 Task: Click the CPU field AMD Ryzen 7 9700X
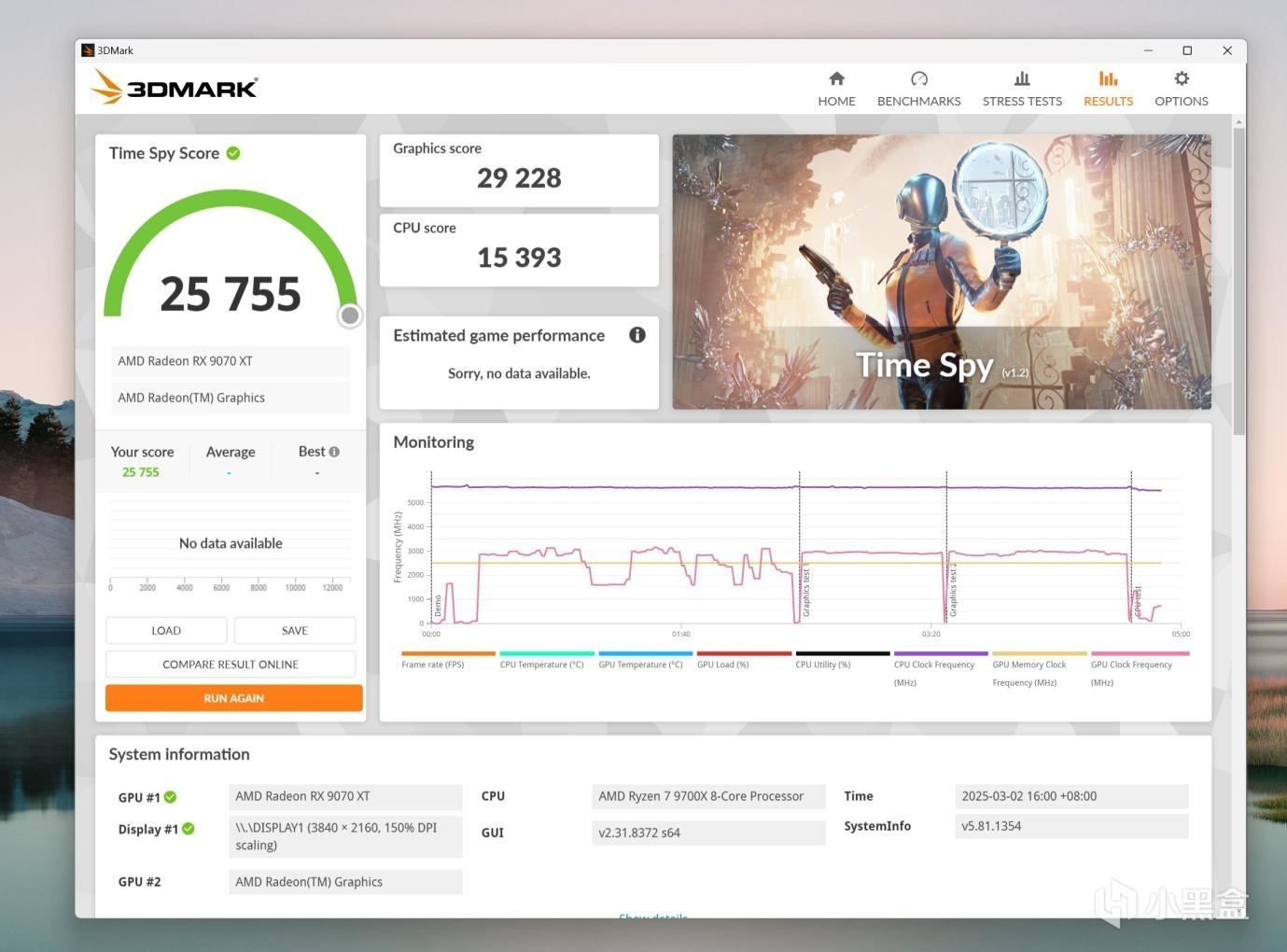coord(708,796)
